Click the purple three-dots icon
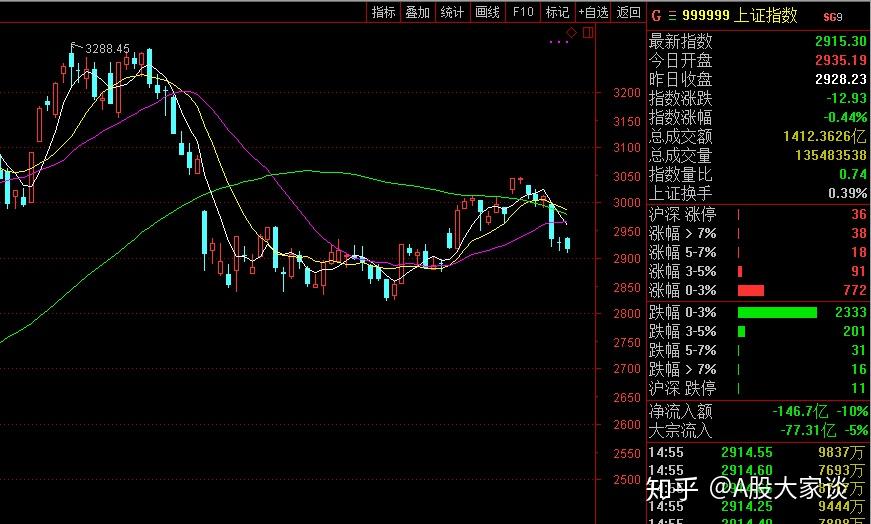This screenshot has width=871, height=524. (559, 42)
